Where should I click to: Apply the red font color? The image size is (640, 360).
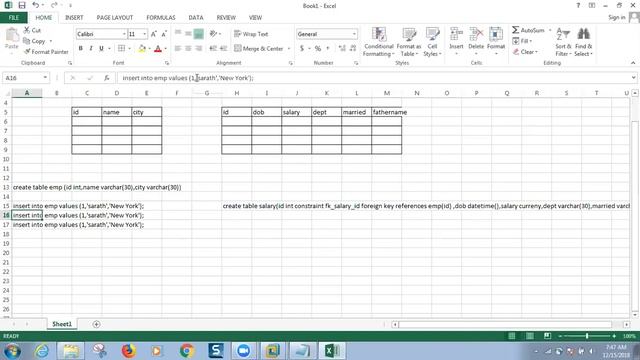[x=158, y=49]
